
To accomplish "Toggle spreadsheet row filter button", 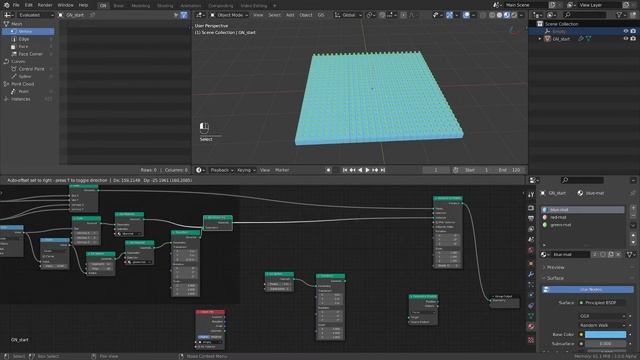I will [184, 15].
